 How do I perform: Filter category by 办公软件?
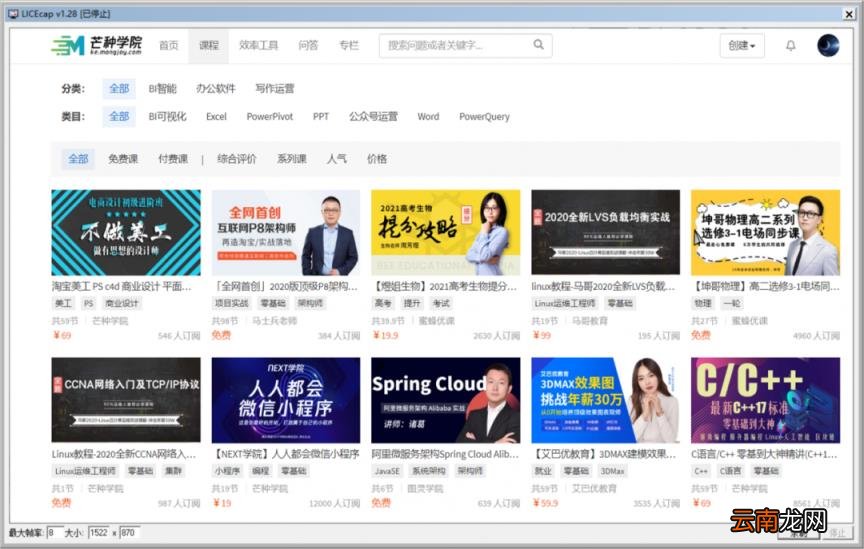(215, 88)
